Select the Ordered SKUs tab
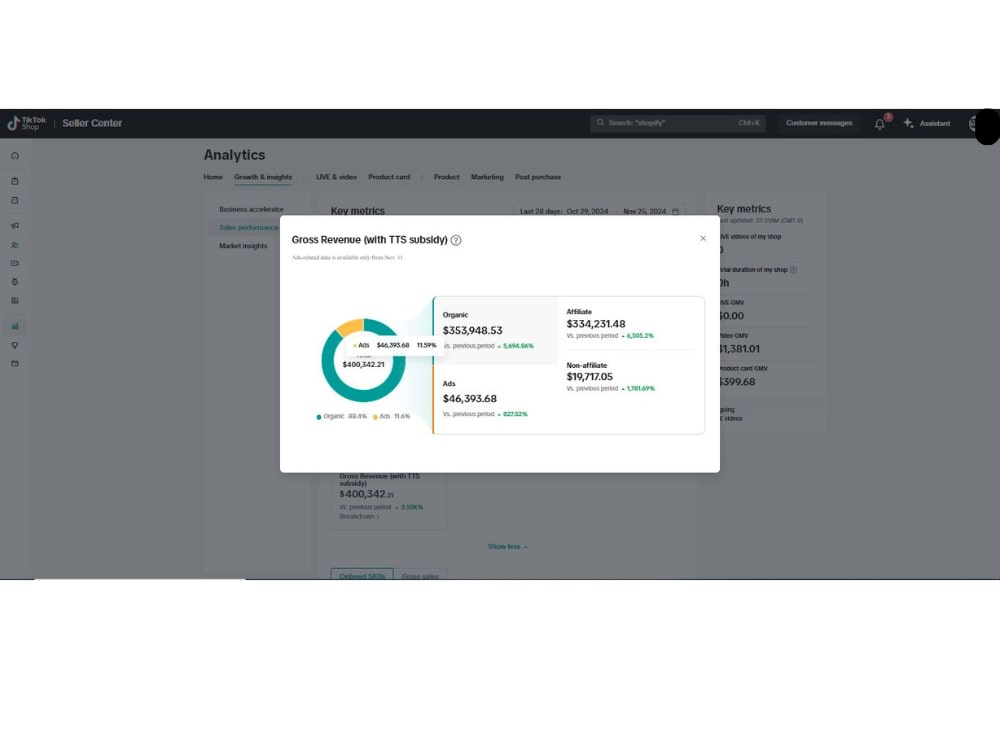This screenshot has height=750, width=1000. click(x=362, y=575)
